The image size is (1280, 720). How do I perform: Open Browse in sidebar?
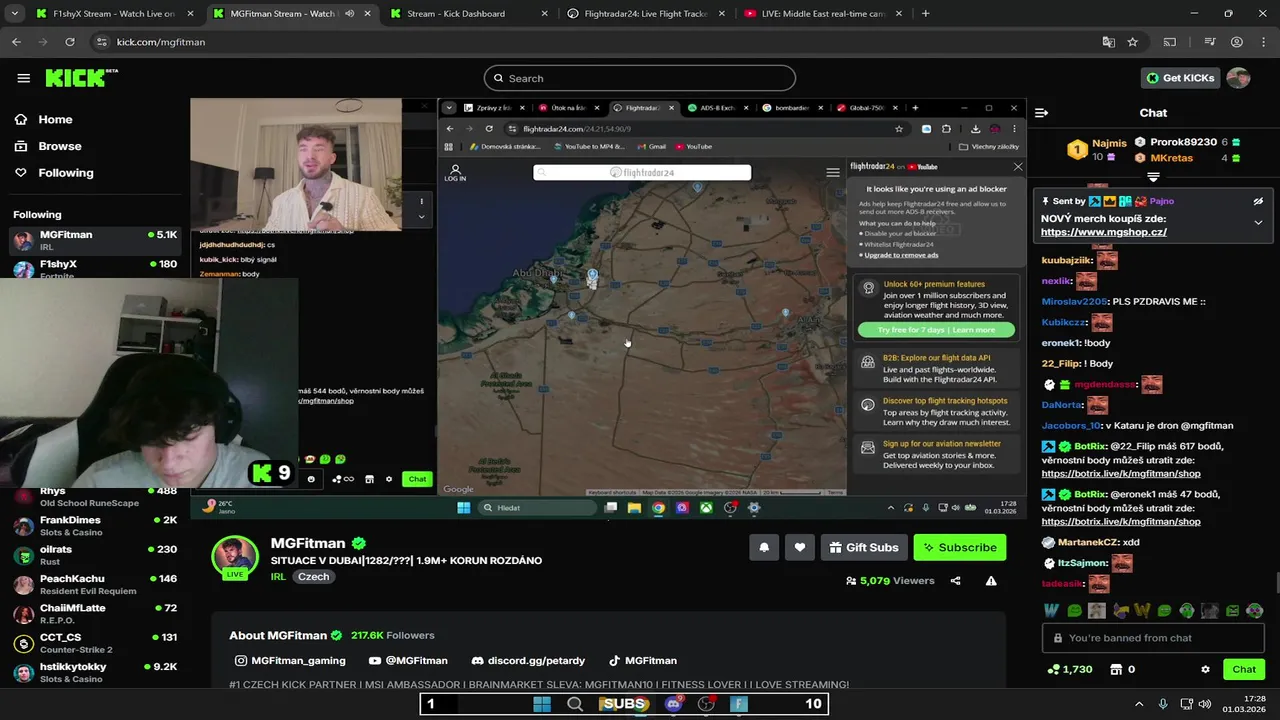click(59, 146)
